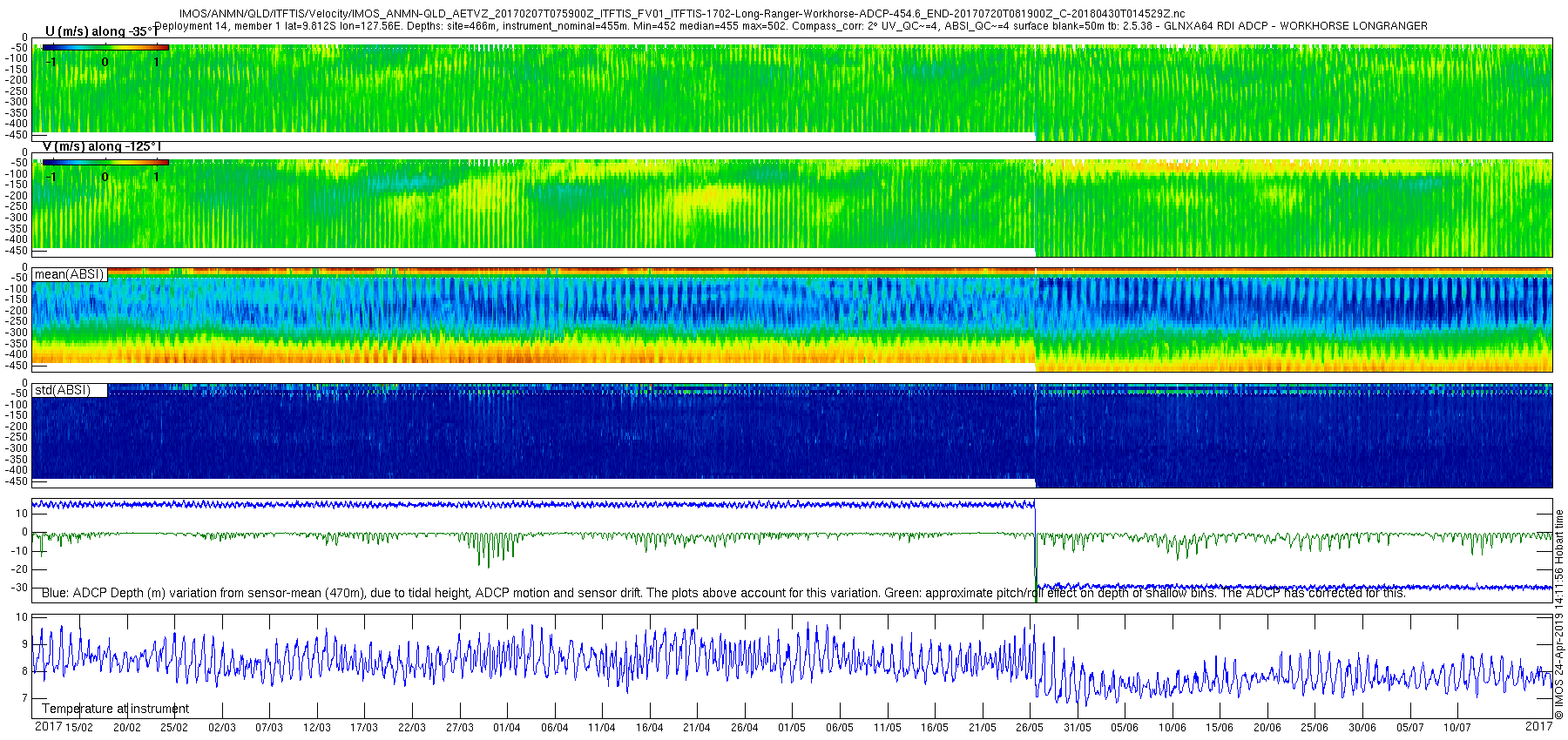Image resolution: width=1568 pixels, height=740 pixels.
Task: Click the '26/05' date tick label
Action: (1030, 727)
